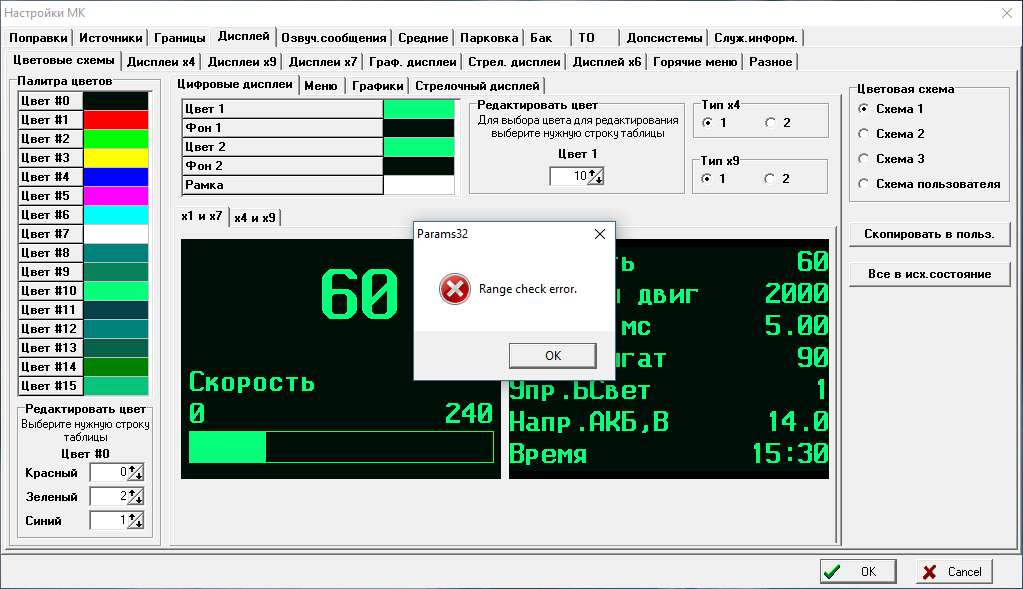Select Схема 3 radio button
This screenshot has width=1023, height=589.
[x=864, y=159]
